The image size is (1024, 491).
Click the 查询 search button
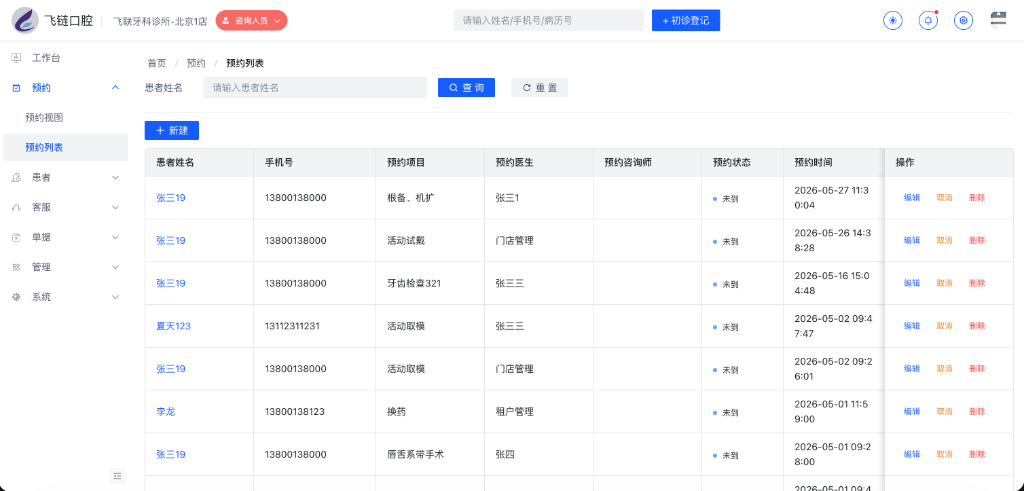(466, 87)
